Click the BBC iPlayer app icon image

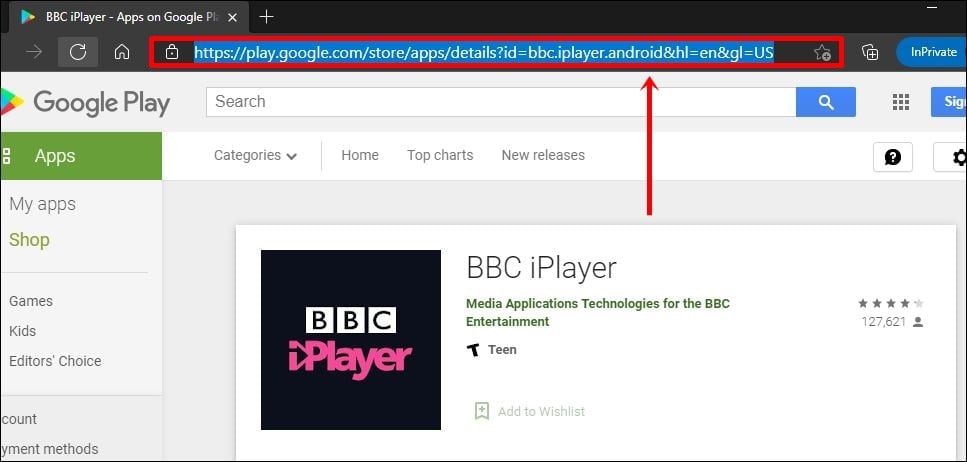pyautogui.click(x=351, y=340)
